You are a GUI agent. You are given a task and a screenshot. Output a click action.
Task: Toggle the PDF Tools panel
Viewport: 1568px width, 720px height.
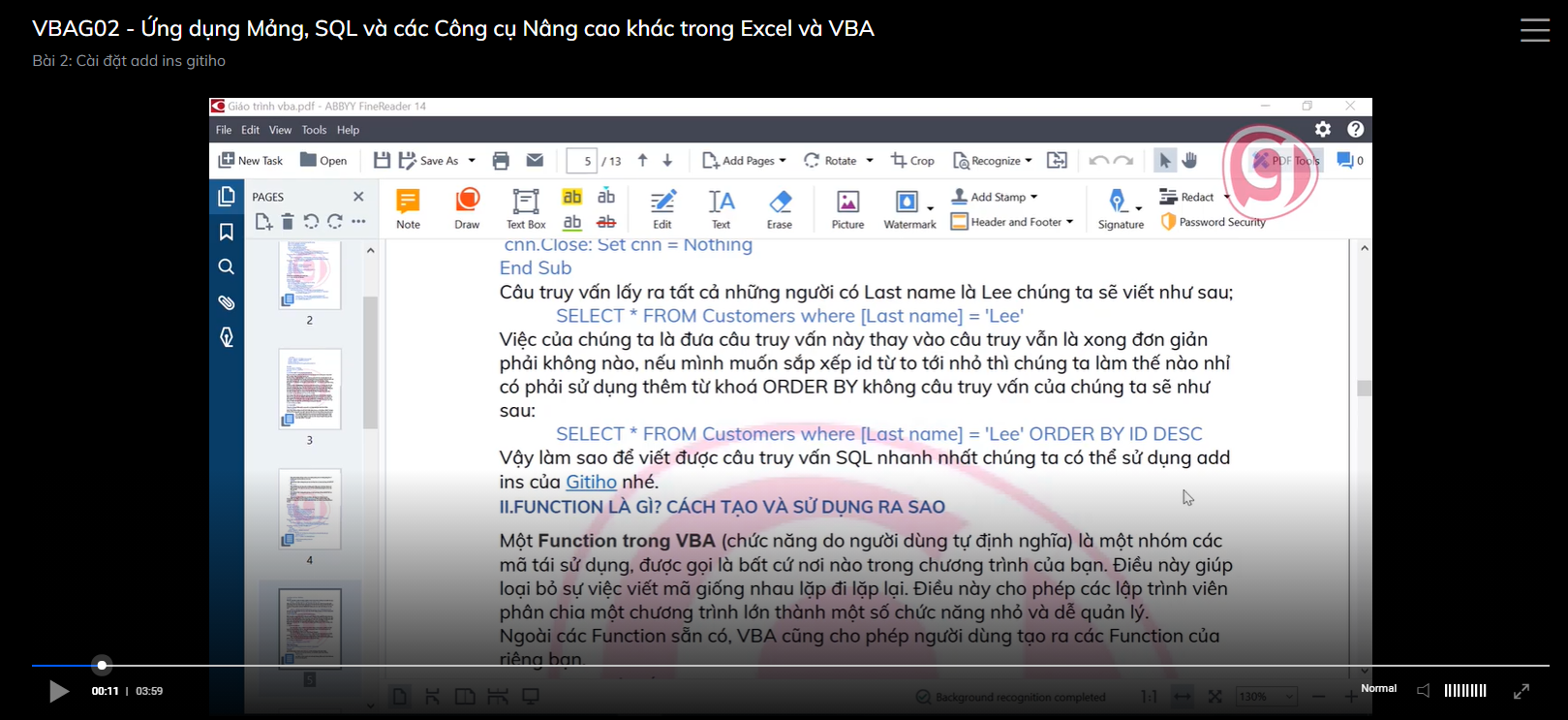1286,161
